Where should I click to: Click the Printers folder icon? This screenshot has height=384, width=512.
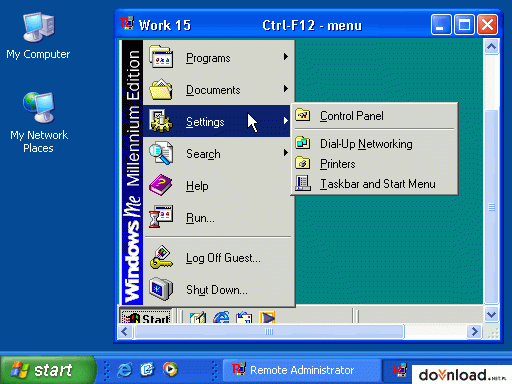pyautogui.click(x=303, y=163)
